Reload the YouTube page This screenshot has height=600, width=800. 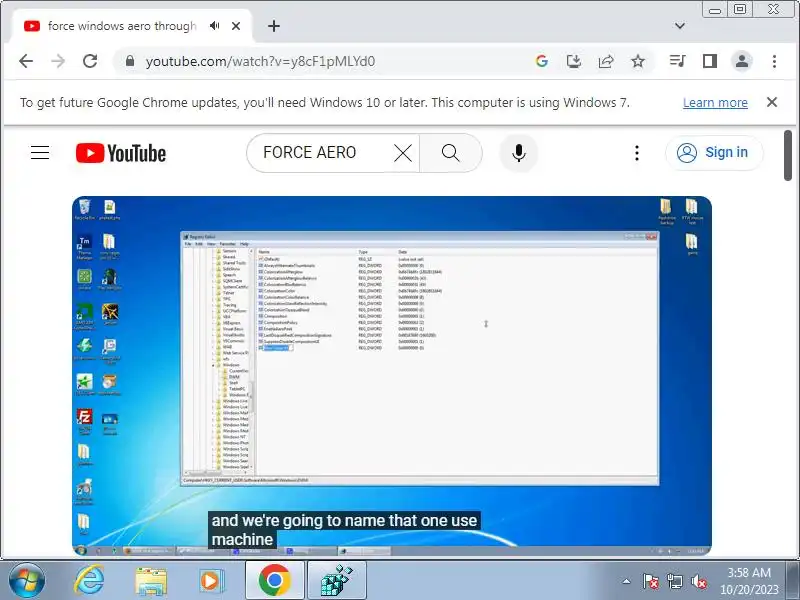(90, 61)
